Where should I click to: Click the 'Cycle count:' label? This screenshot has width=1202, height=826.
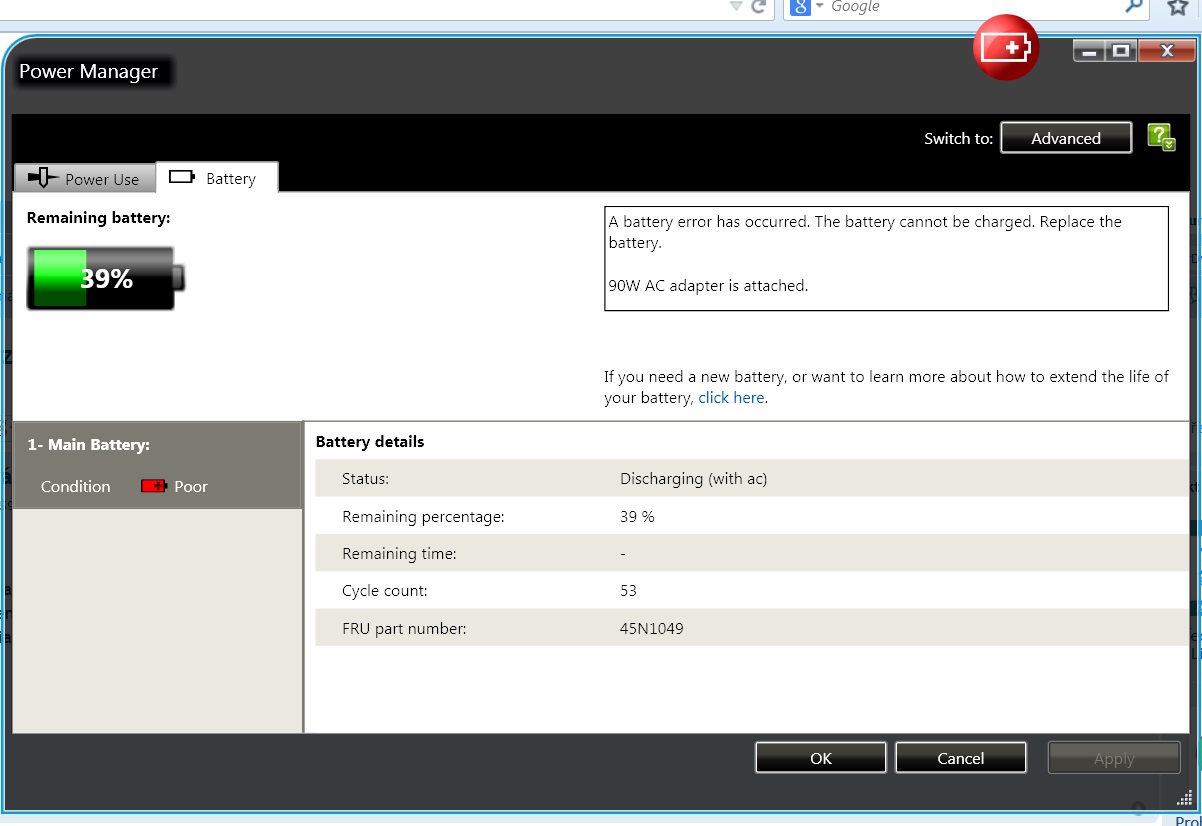385,591
